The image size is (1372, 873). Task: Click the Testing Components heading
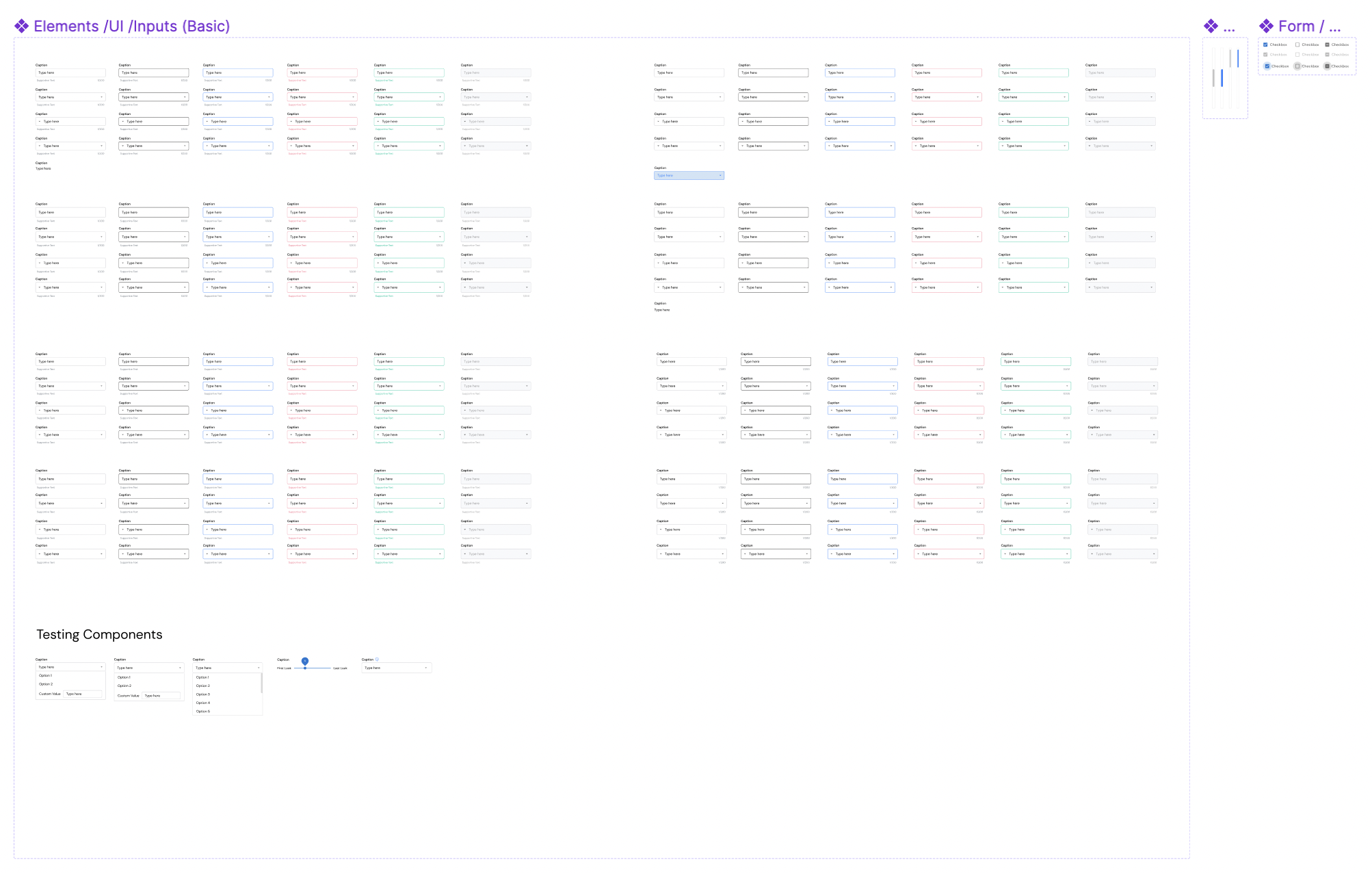point(99,634)
